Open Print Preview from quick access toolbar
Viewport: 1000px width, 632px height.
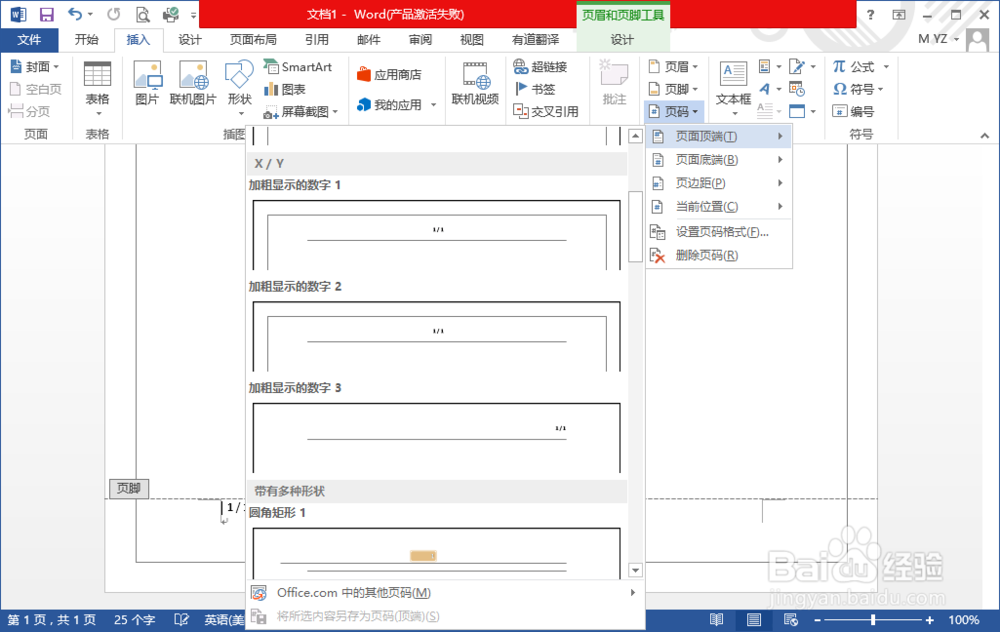[143, 14]
